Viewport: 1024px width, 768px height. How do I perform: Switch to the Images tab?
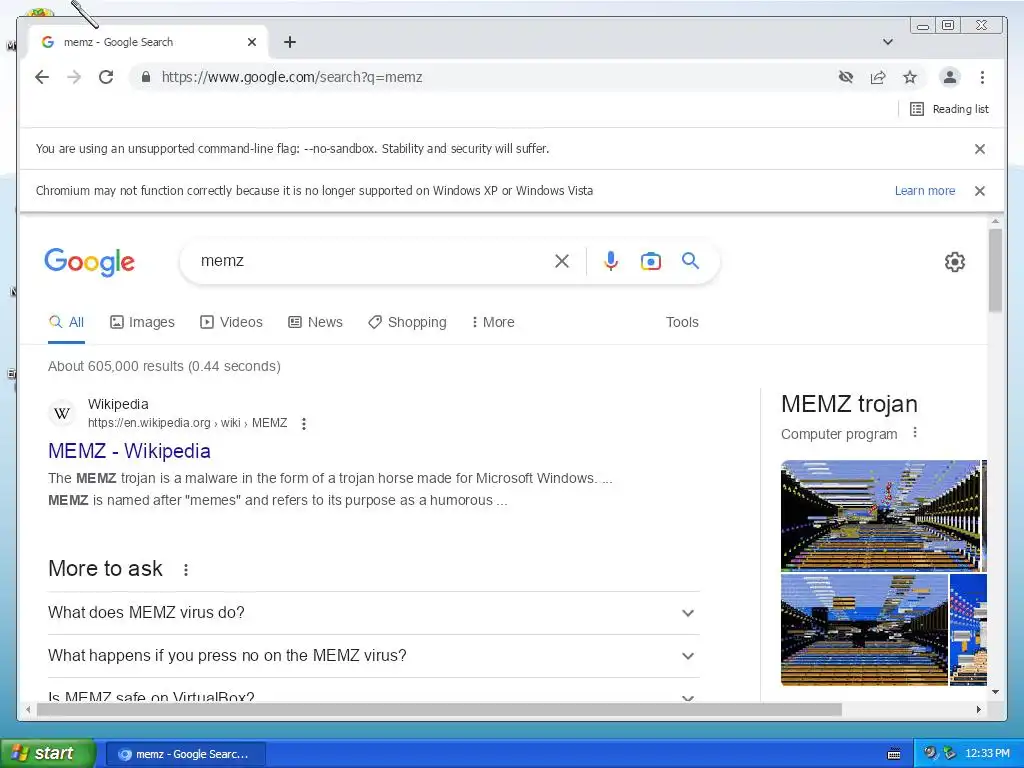coord(142,322)
